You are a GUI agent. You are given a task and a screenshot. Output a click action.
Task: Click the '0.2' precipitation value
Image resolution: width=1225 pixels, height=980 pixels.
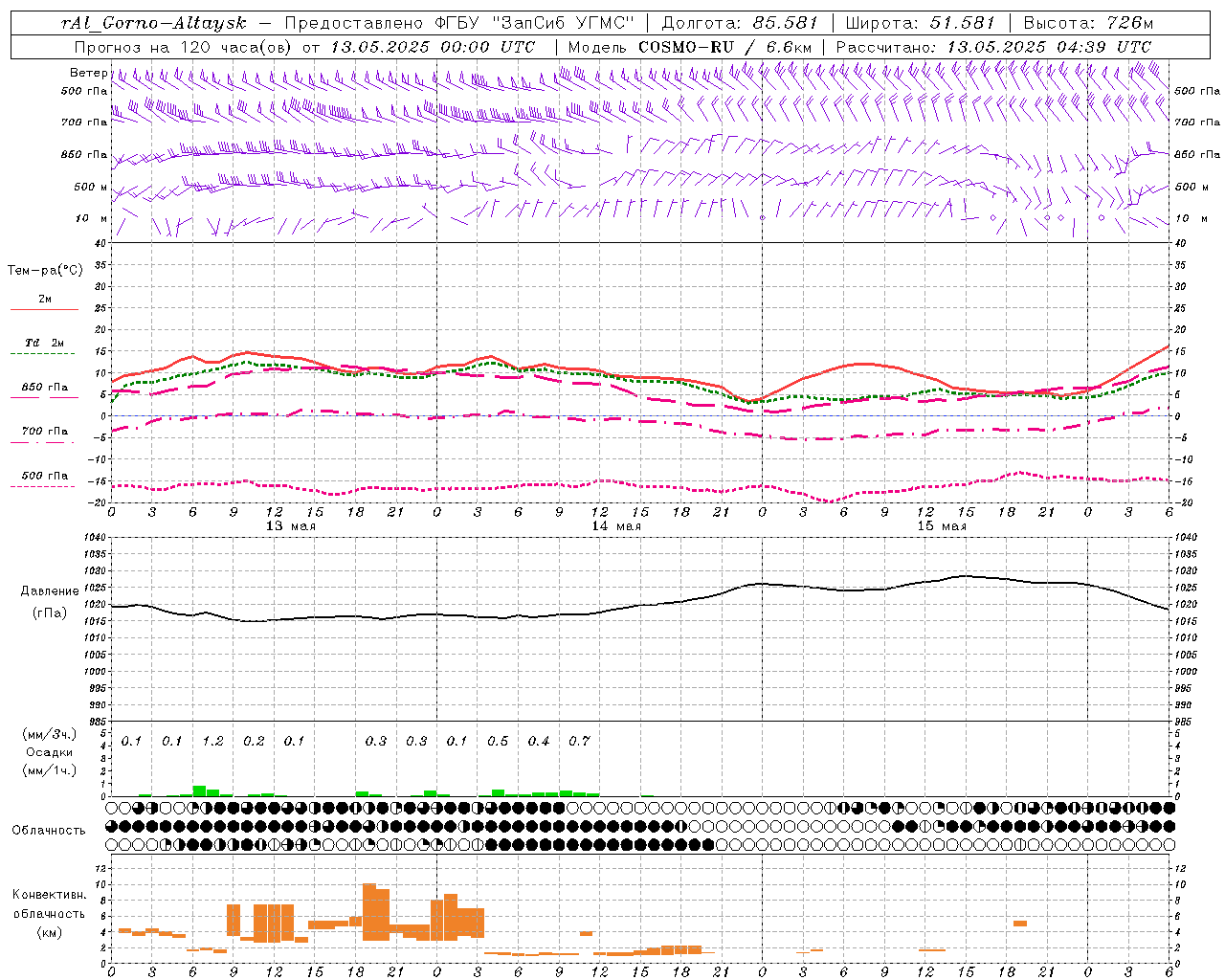click(254, 741)
